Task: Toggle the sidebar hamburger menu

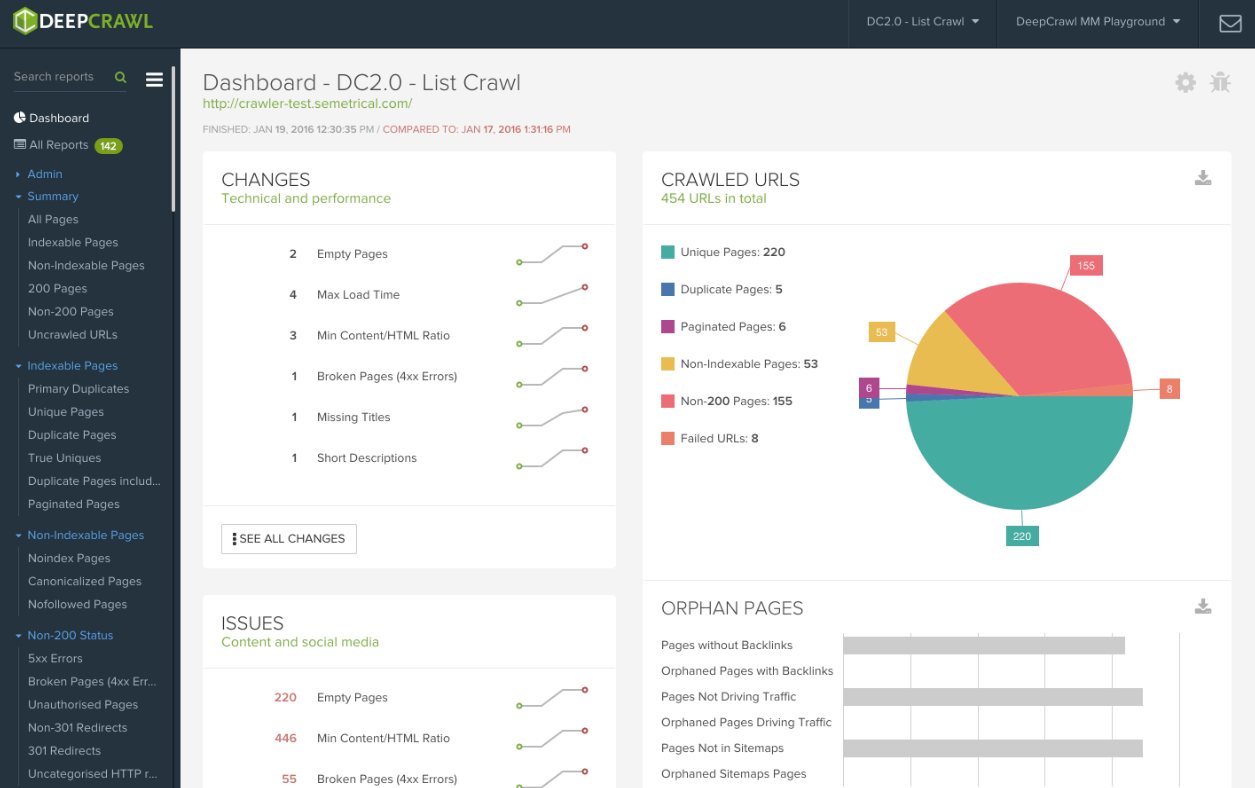Action: pos(154,79)
